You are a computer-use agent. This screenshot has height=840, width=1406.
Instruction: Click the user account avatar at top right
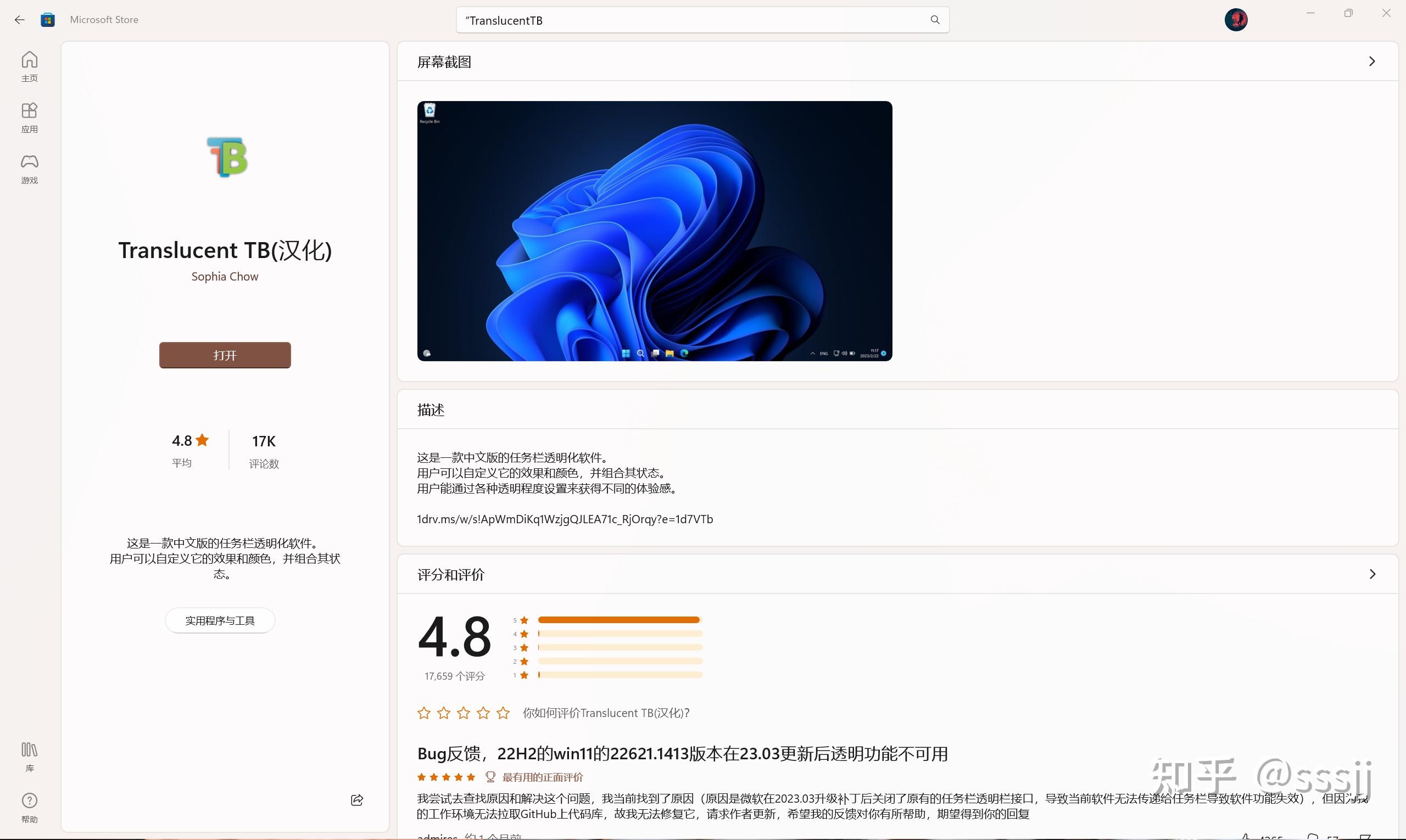pyautogui.click(x=1237, y=19)
